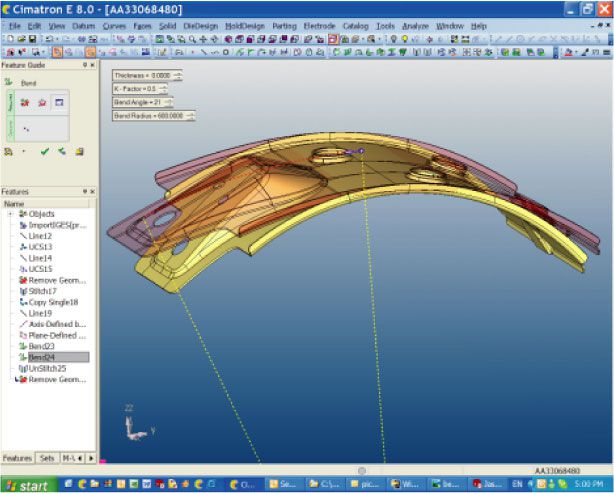Click the taskbar clock showing 5:00 PM

coord(590,484)
